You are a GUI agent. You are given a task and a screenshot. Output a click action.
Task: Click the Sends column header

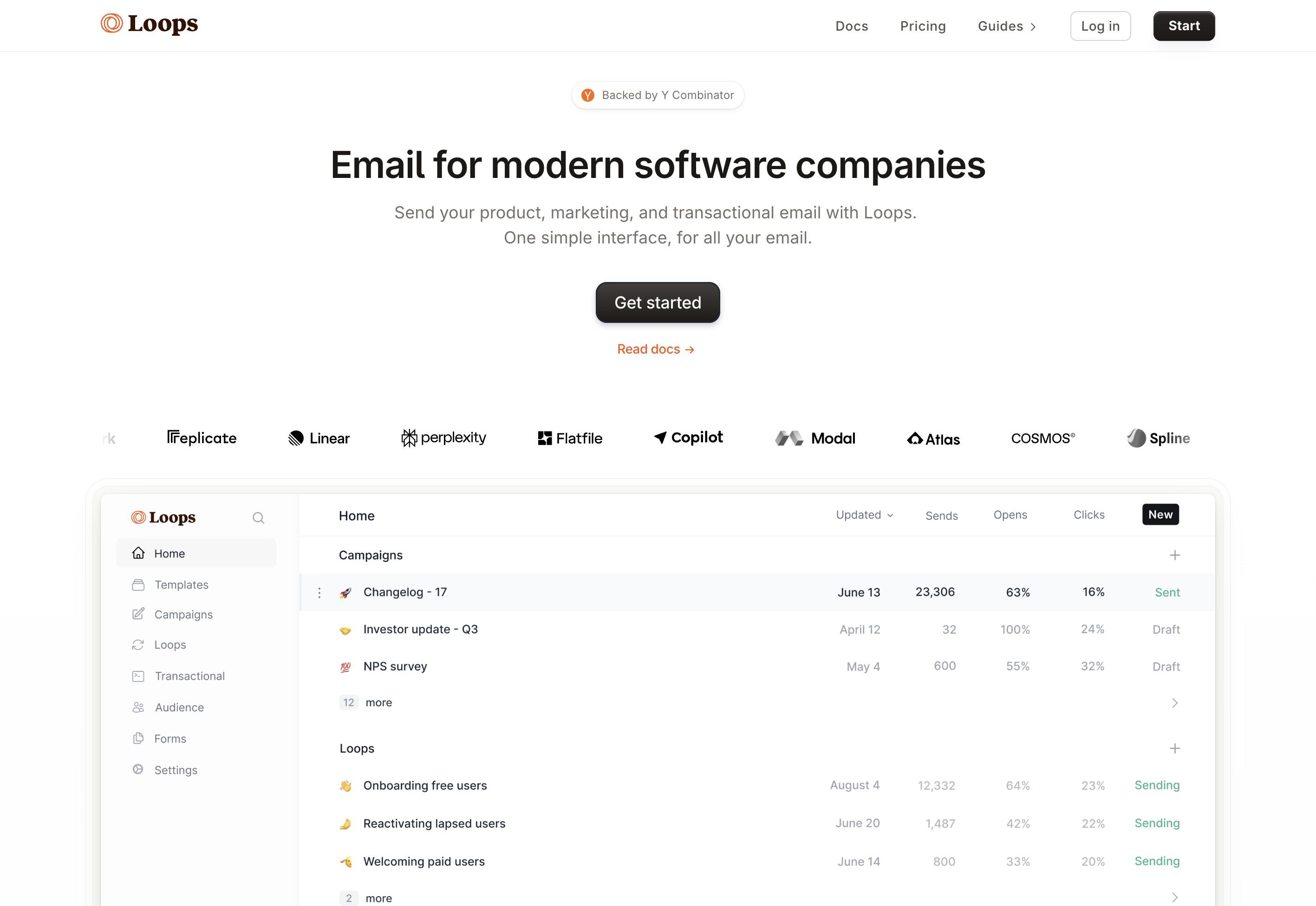(942, 515)
